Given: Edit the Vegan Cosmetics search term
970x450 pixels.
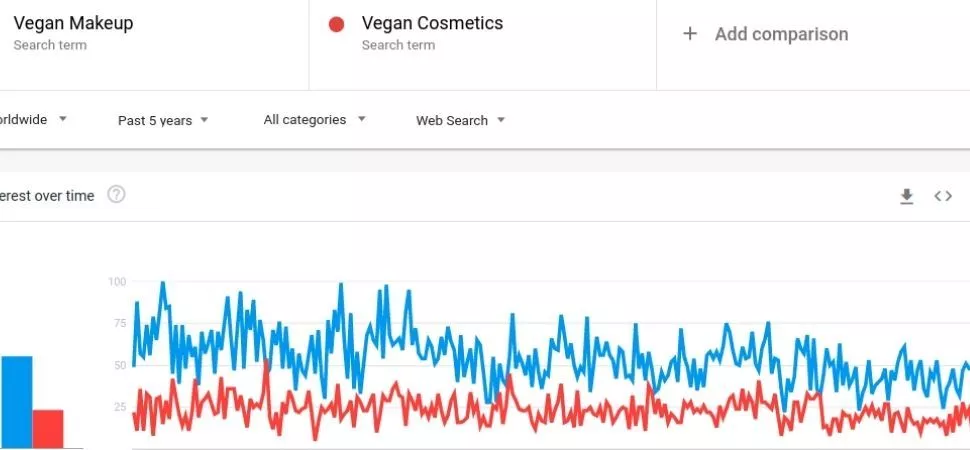Looking at the screenshot, I should 432,23.
